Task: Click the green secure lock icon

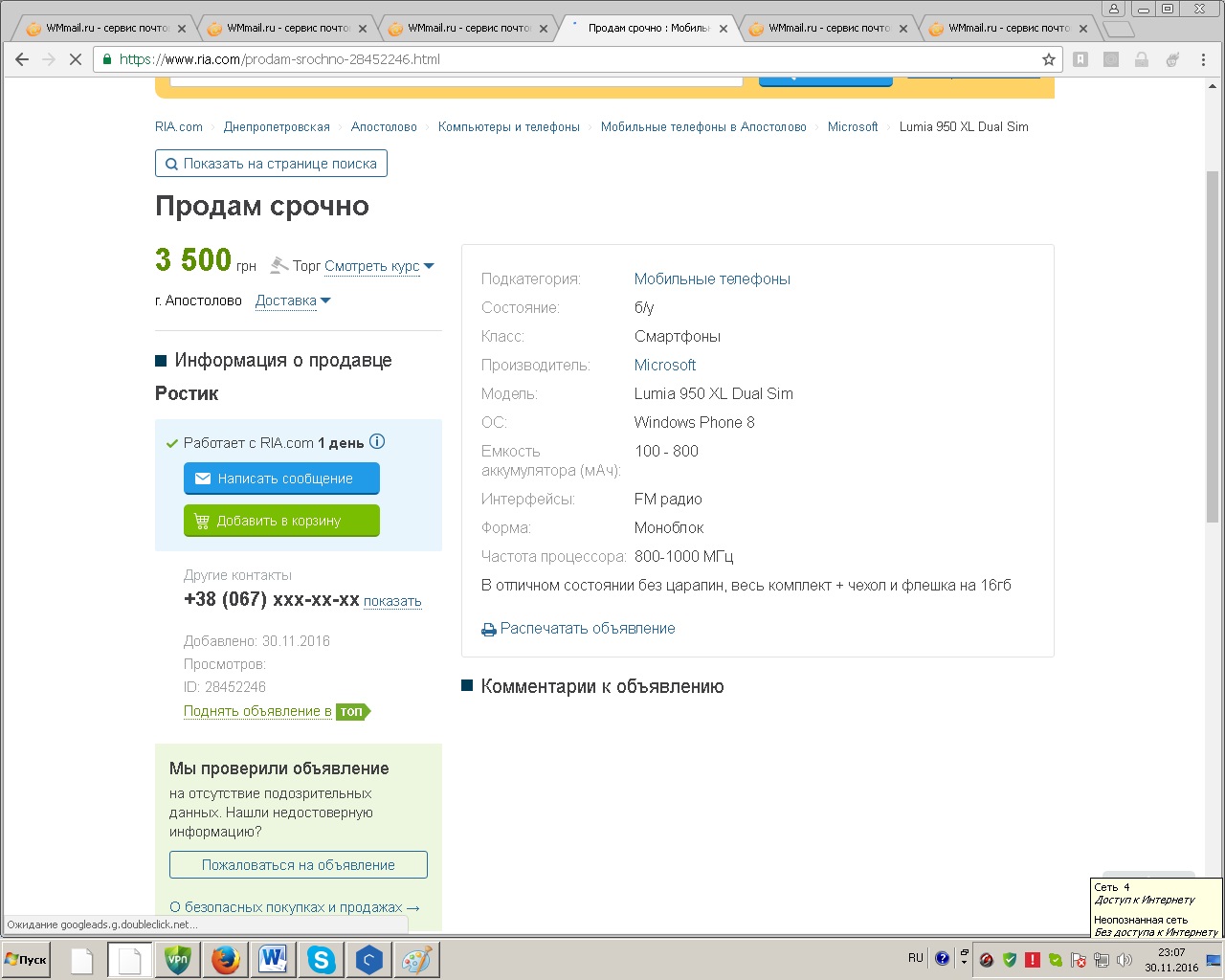Action: pyautogui.click(x=107, y=59)
